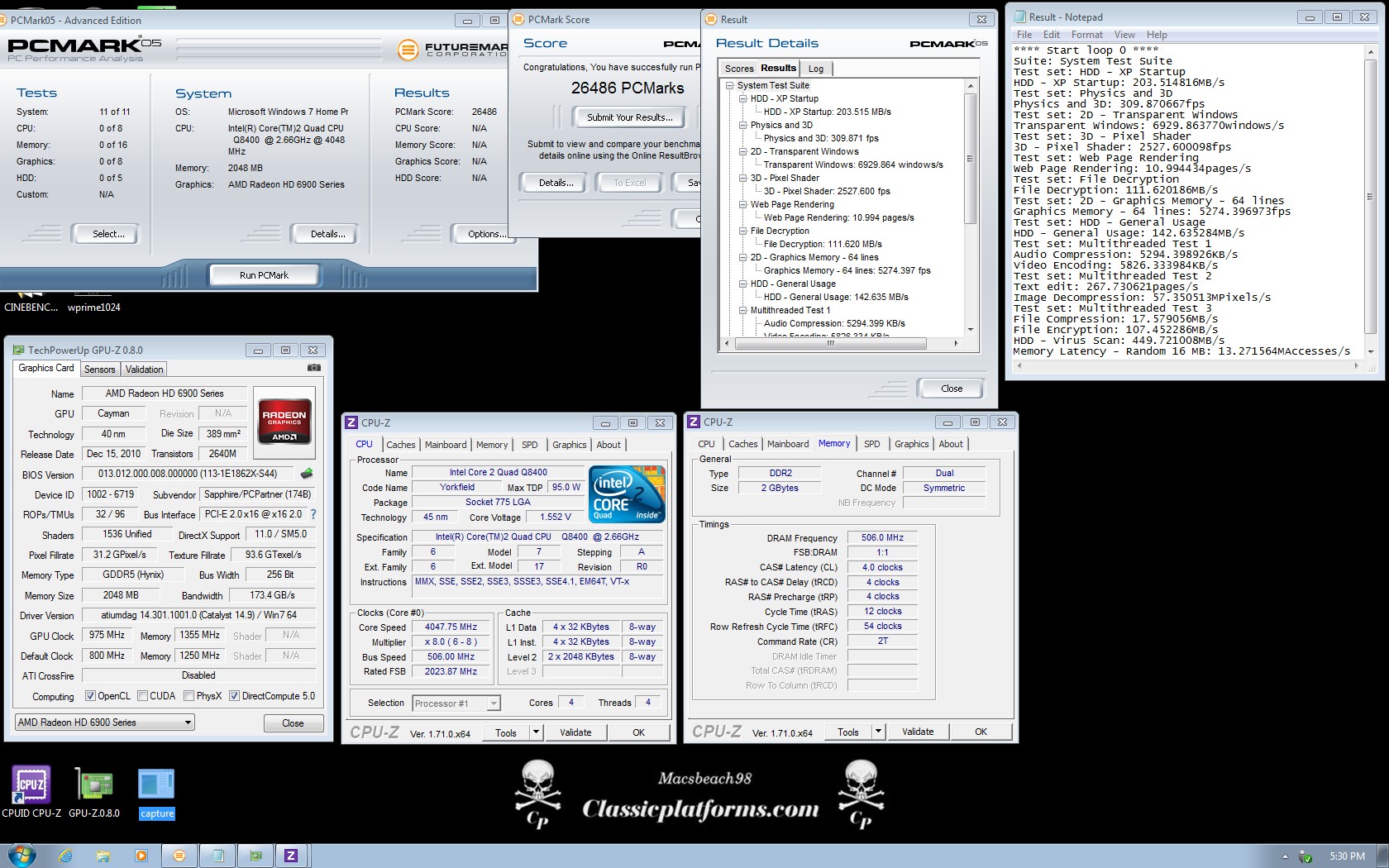Open Windows Media Player taskbar icon

click(x=141, y=856)
